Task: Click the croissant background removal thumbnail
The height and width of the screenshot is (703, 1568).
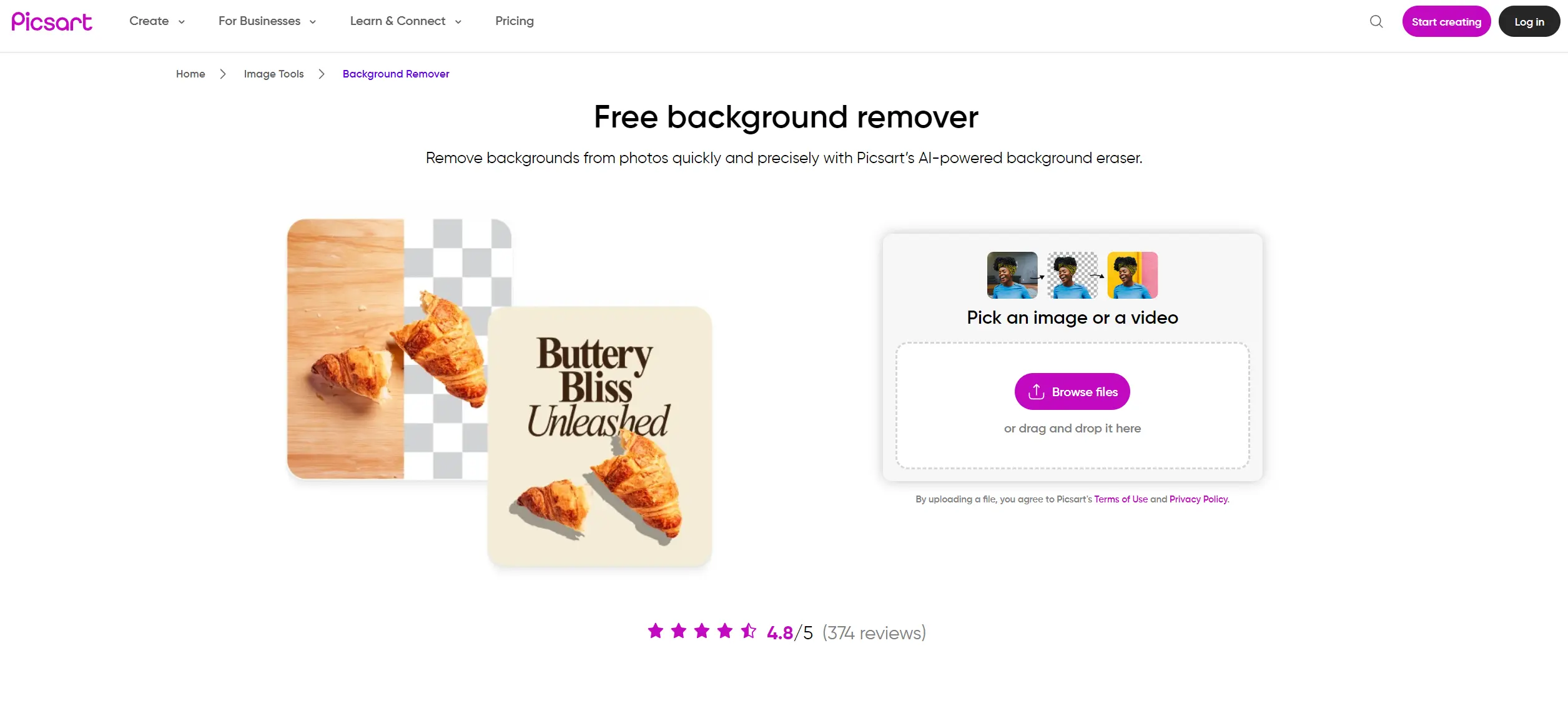Action: coord(398,348)
